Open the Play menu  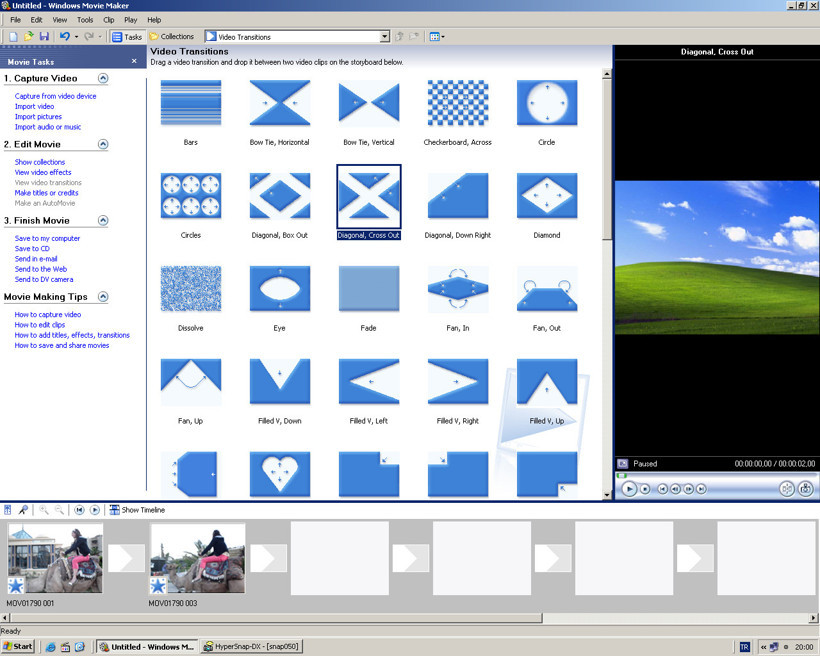click(130, 20)
